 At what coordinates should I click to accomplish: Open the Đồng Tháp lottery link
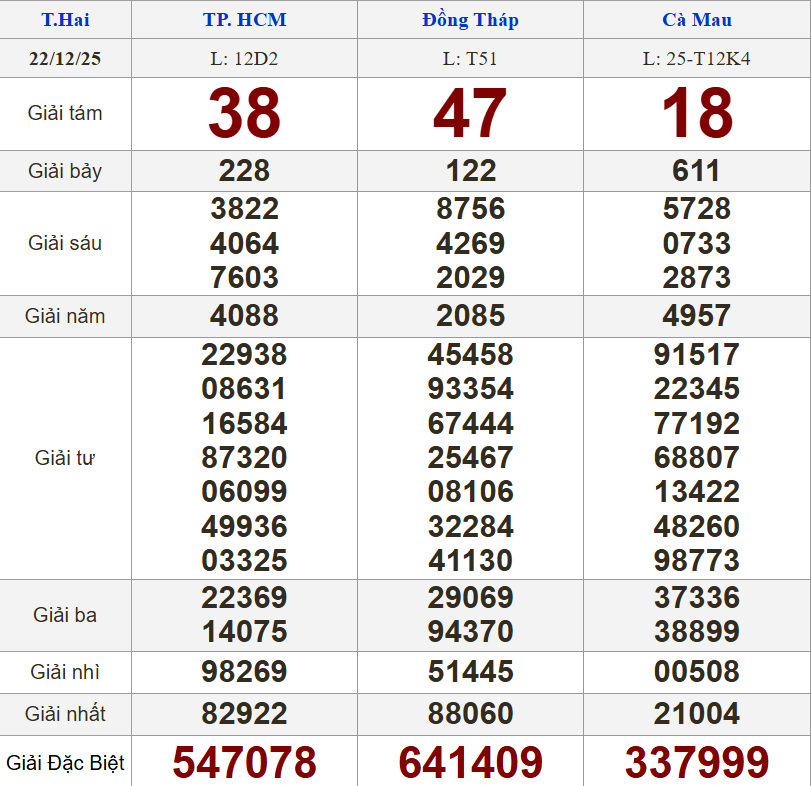470,20
